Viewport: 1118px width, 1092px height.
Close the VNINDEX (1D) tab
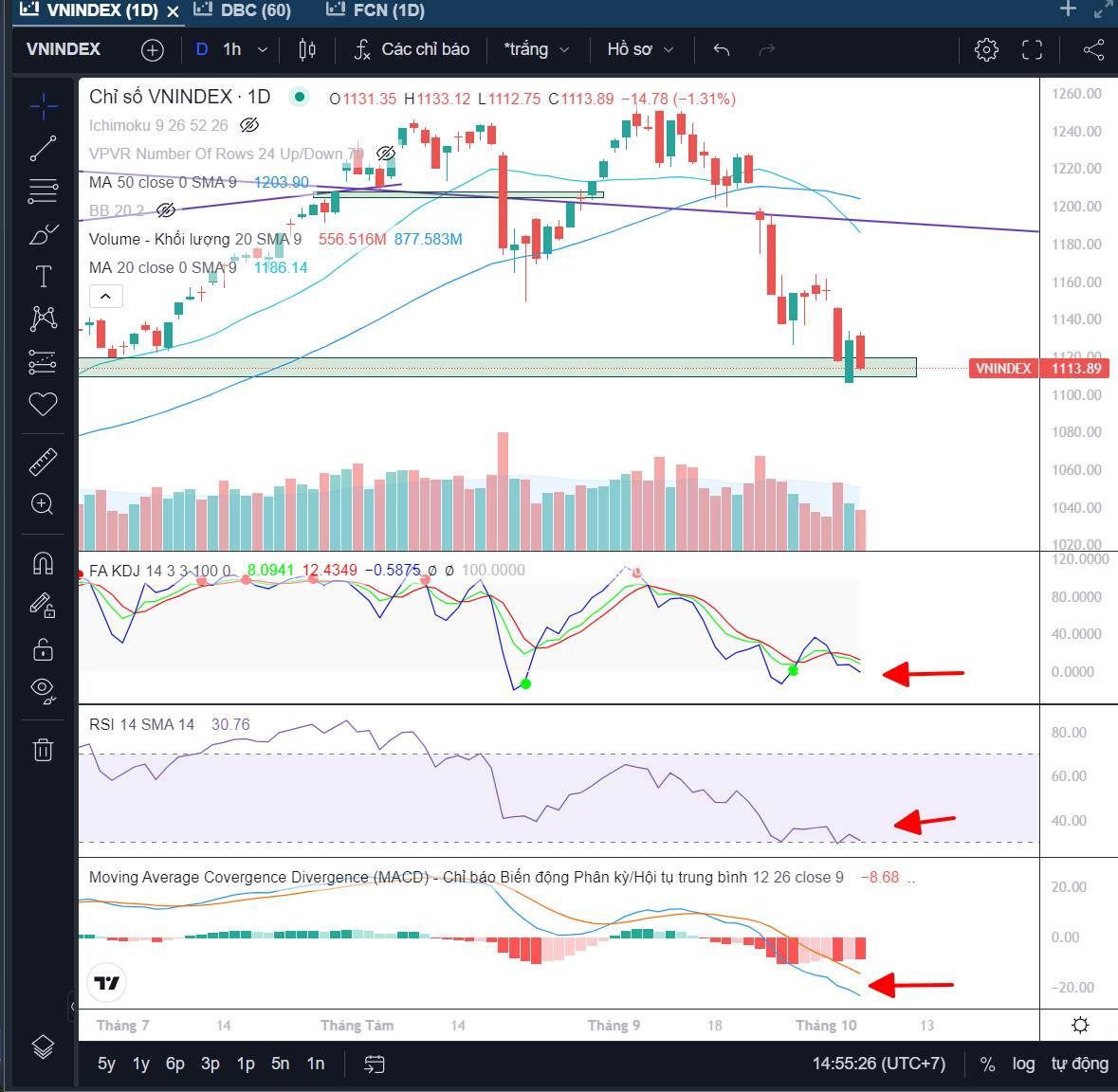pyautogui.click(x=173, y=11)
